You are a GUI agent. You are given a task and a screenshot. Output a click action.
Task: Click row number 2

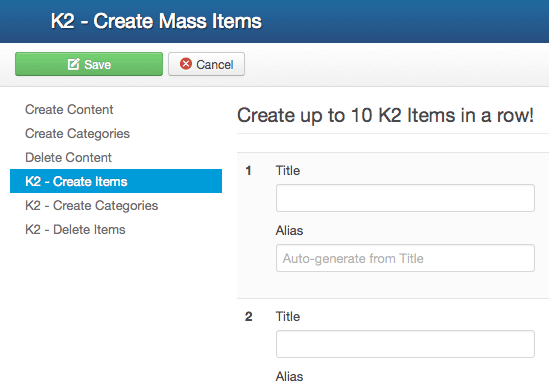[x=249, y=317]
